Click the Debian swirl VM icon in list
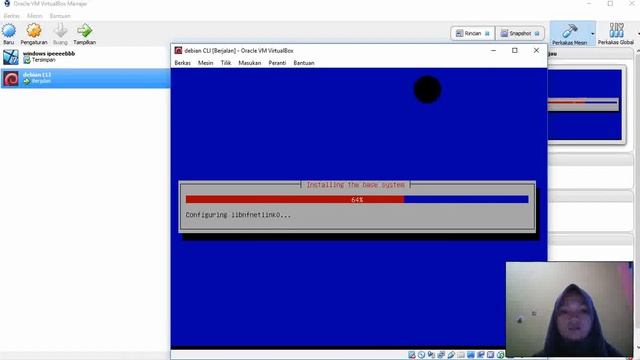The width and height of the screenshot is (640, 360). coord(11,78)
